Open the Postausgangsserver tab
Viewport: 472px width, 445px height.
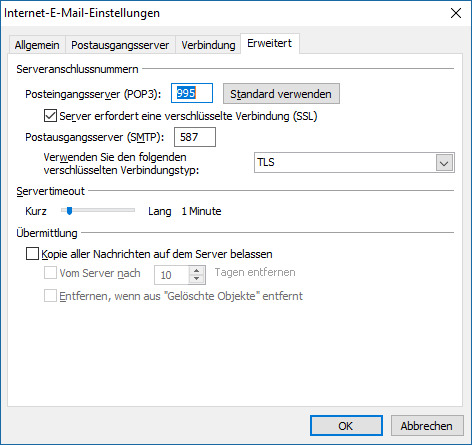[x=120, y=45]
